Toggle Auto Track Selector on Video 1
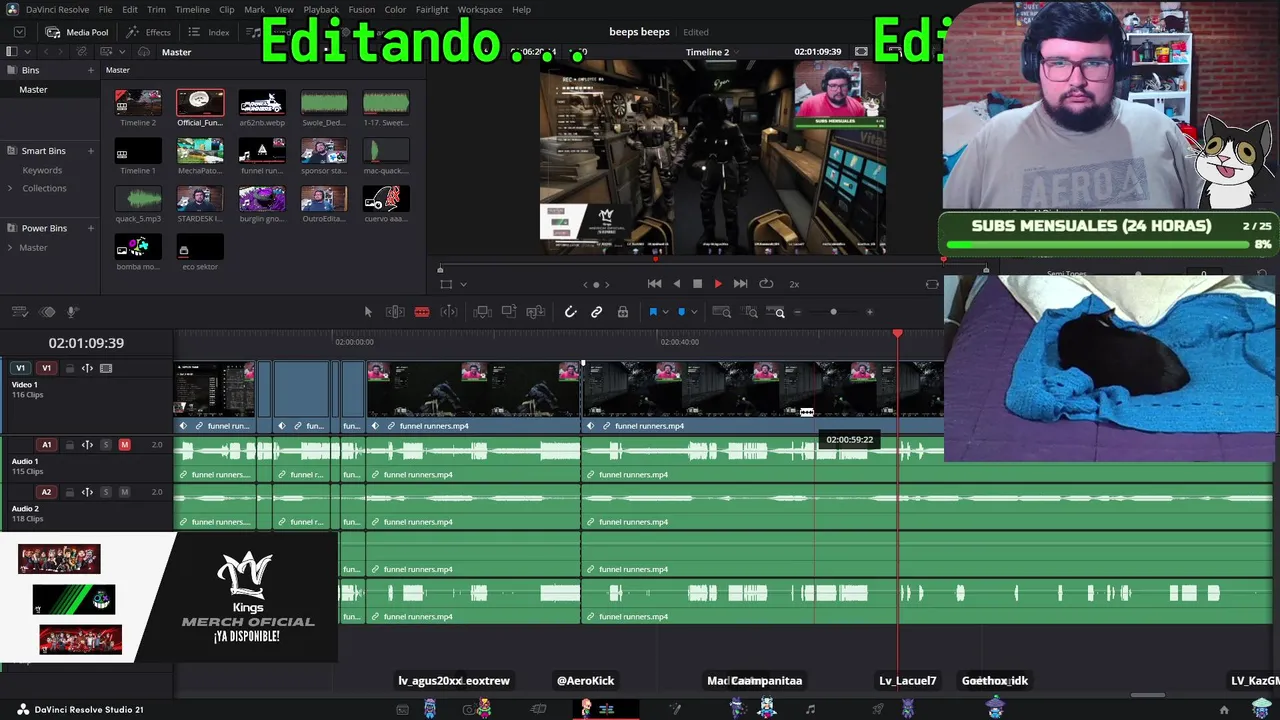 tap(87, 368)
